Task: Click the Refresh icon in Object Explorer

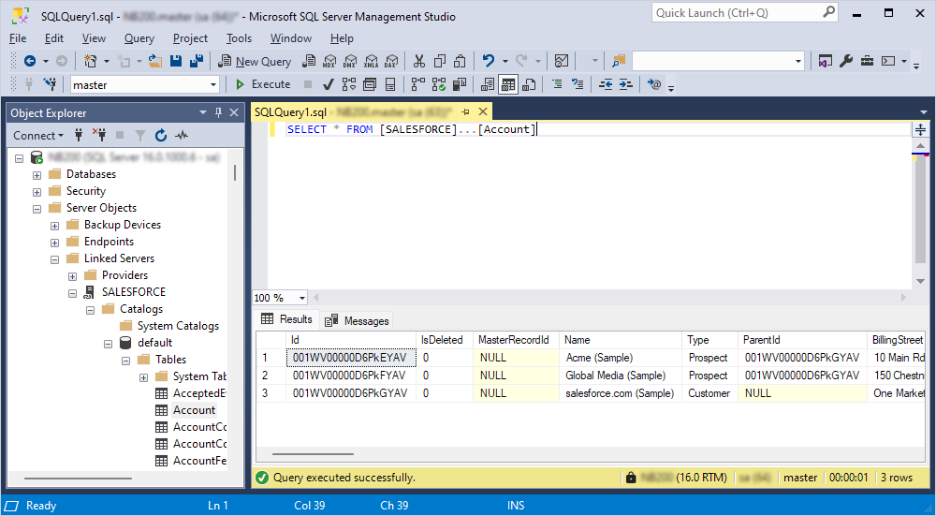Action: [x=160, y=136]
